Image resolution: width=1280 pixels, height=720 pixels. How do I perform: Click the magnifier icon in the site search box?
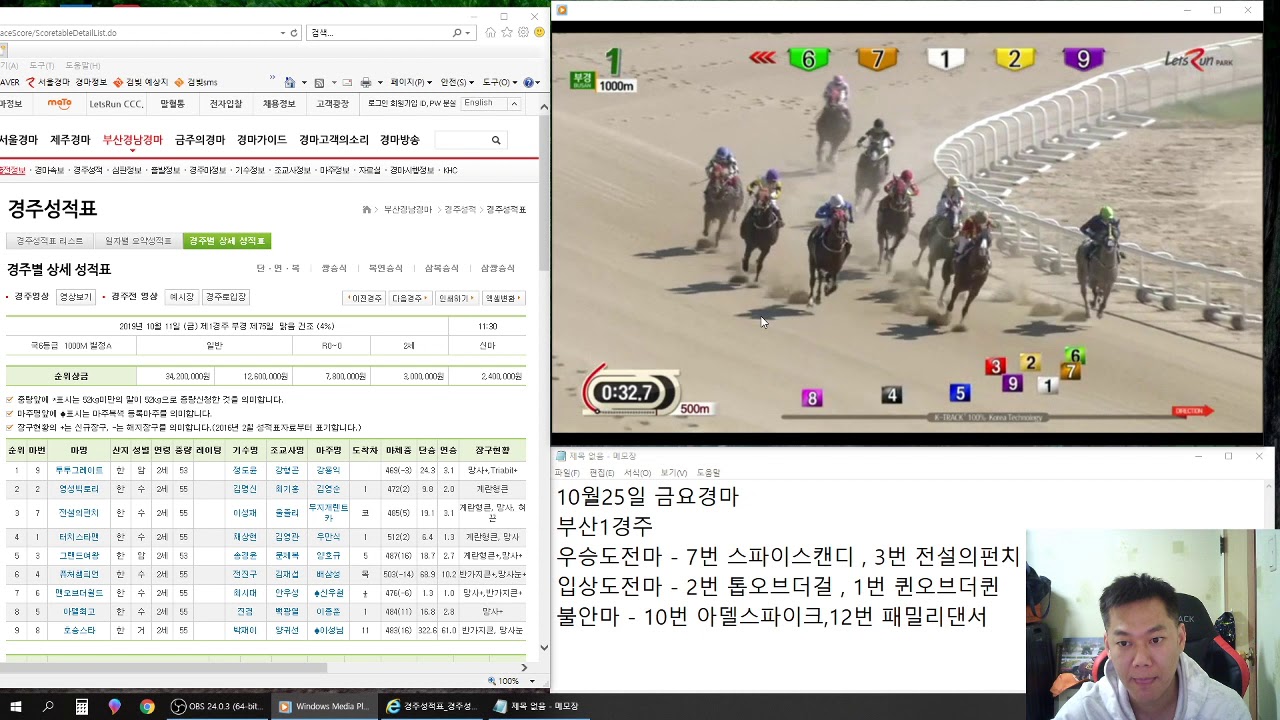click(495, 140)
